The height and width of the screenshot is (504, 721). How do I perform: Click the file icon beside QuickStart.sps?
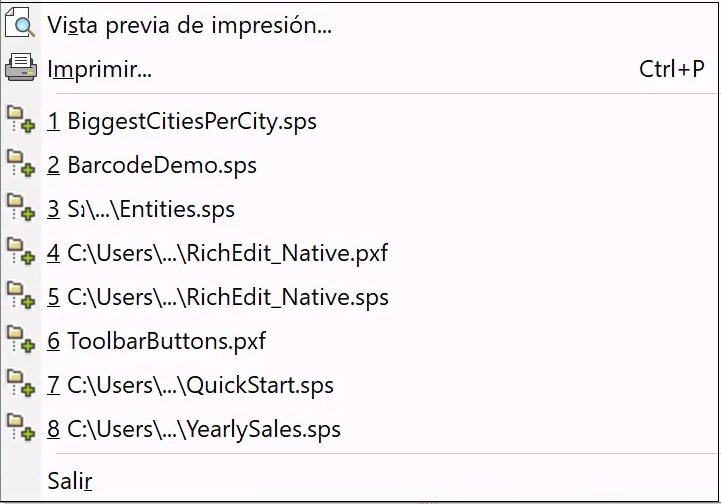(x=21, y=385)
